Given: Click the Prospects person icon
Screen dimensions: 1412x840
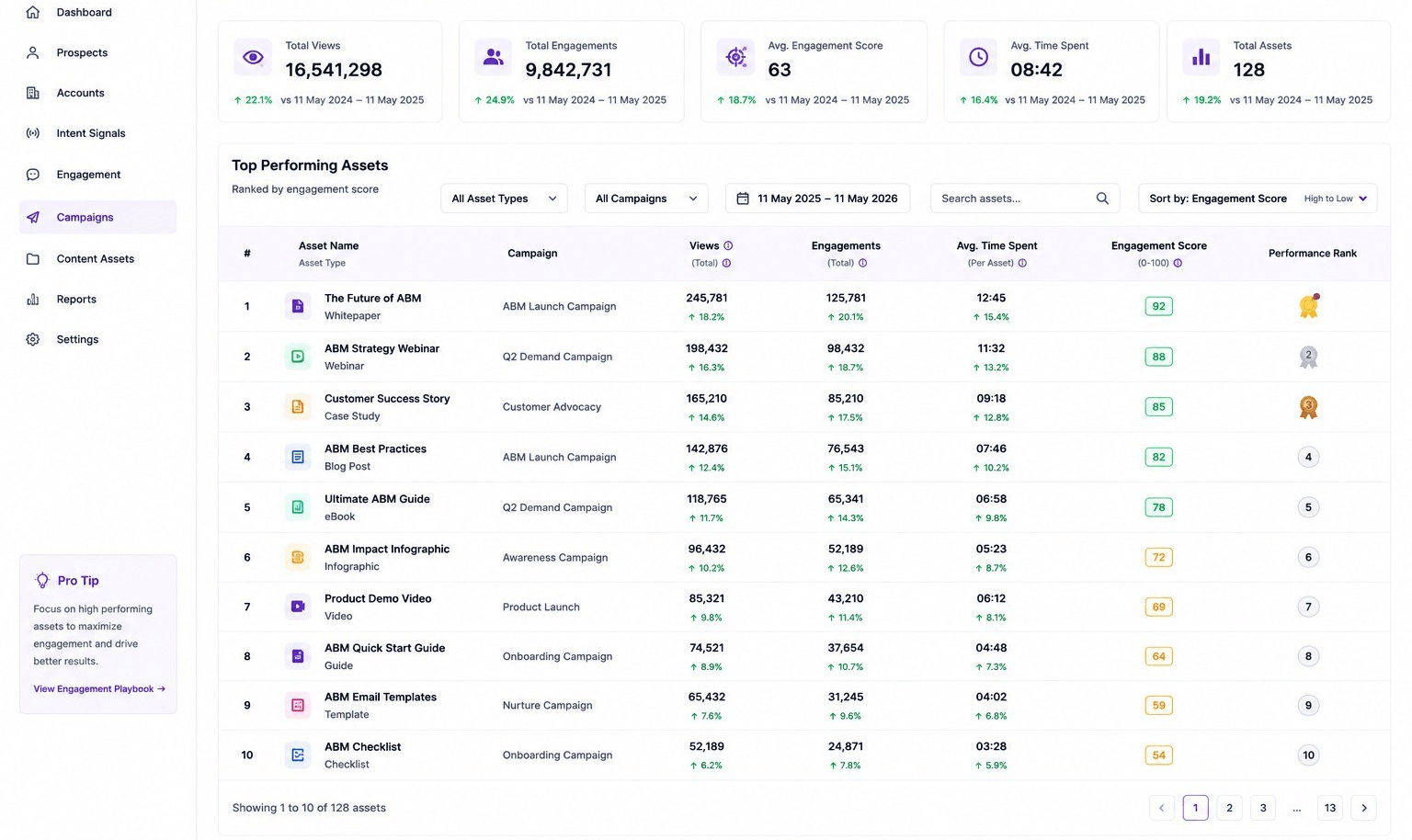Looking at the screenshot, I should [33, 52].
